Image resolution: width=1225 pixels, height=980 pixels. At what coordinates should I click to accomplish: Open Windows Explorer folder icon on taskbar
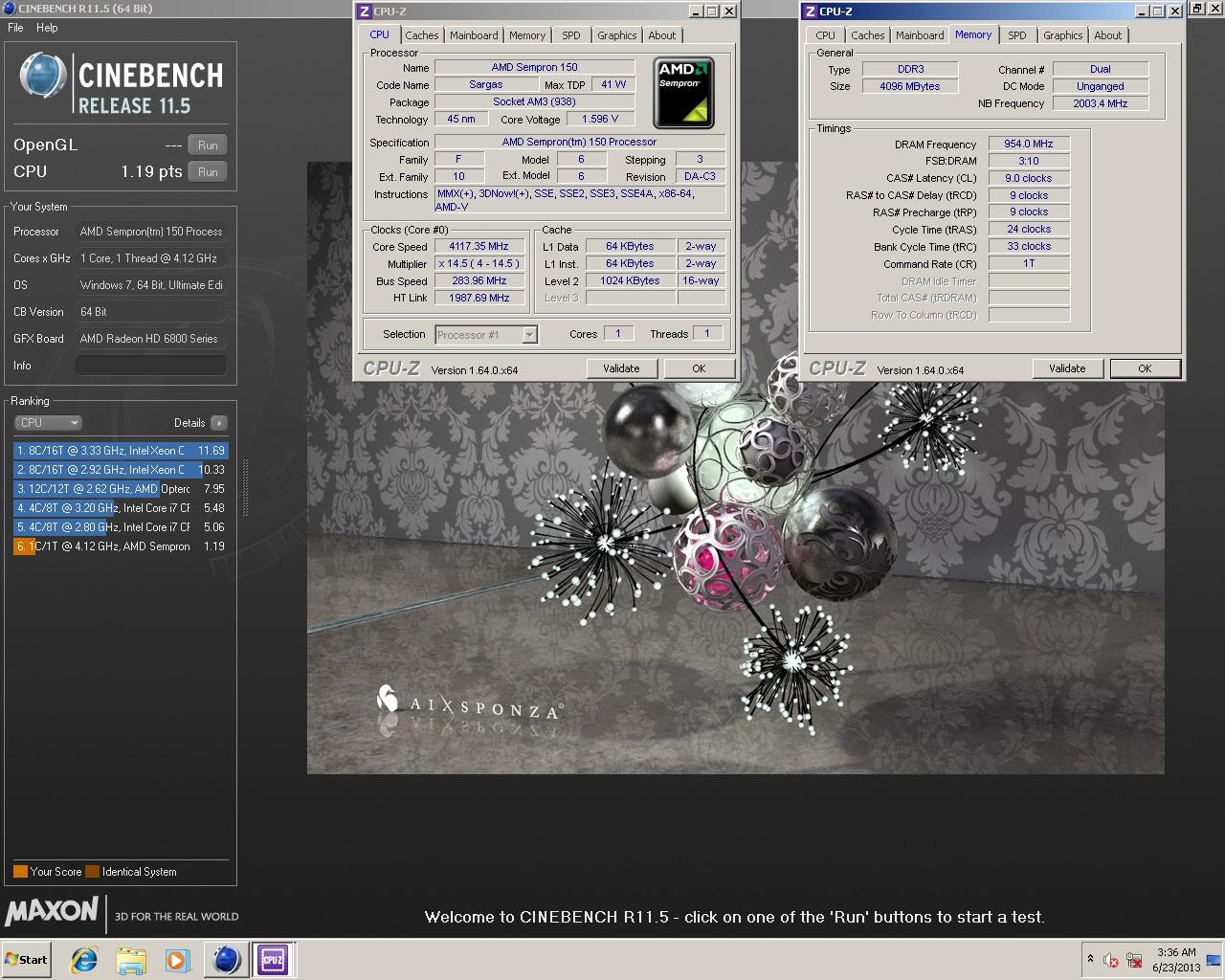coord(131,960)
